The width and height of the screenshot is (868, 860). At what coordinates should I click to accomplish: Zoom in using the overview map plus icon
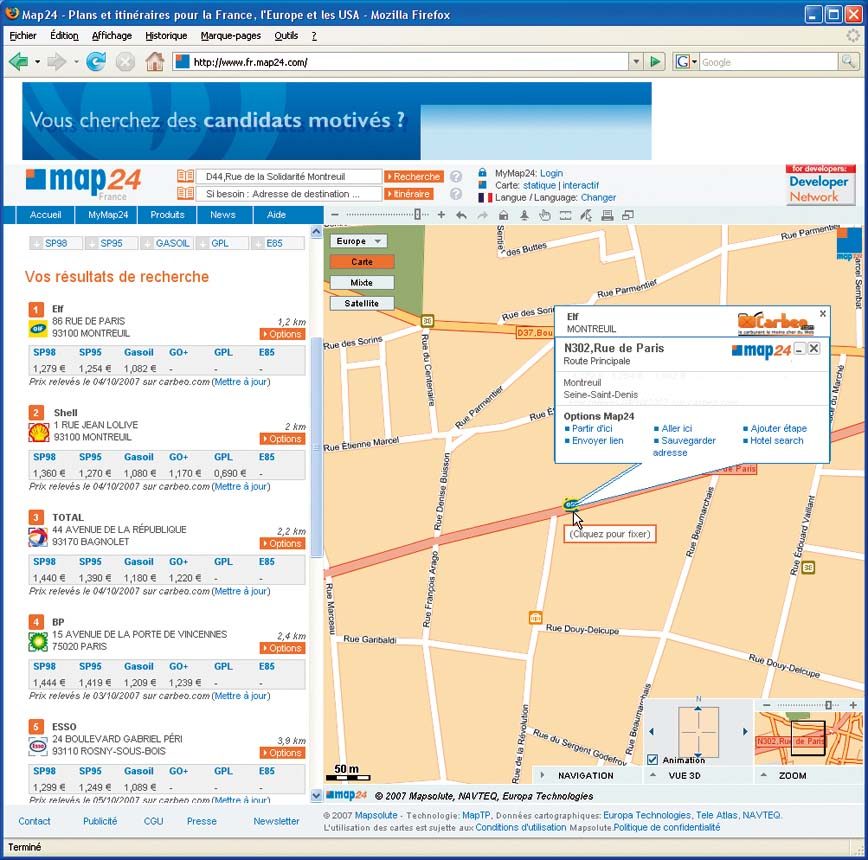[x=853, y=705]
